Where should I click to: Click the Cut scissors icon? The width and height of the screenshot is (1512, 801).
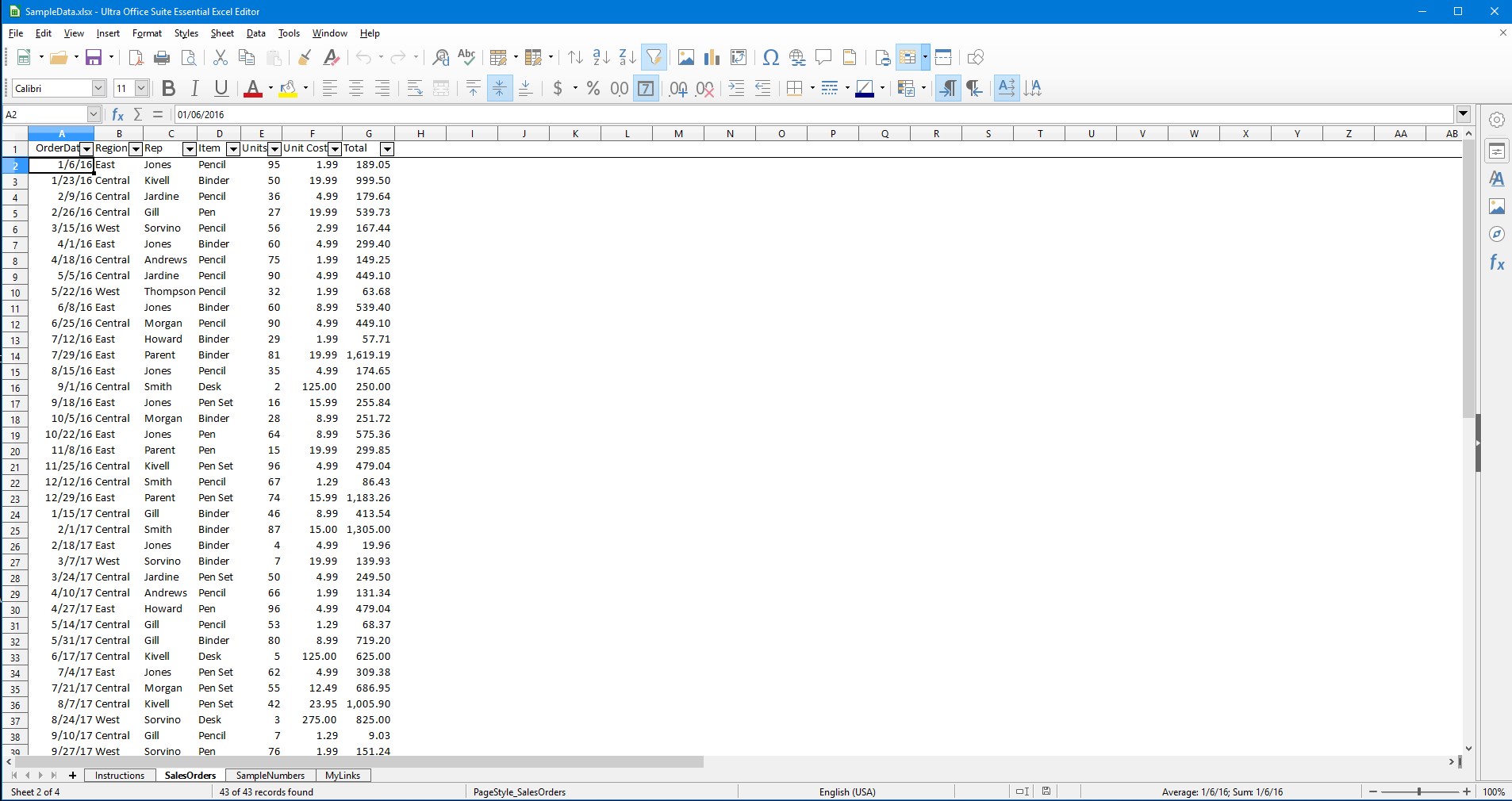[x=221, y=57]
